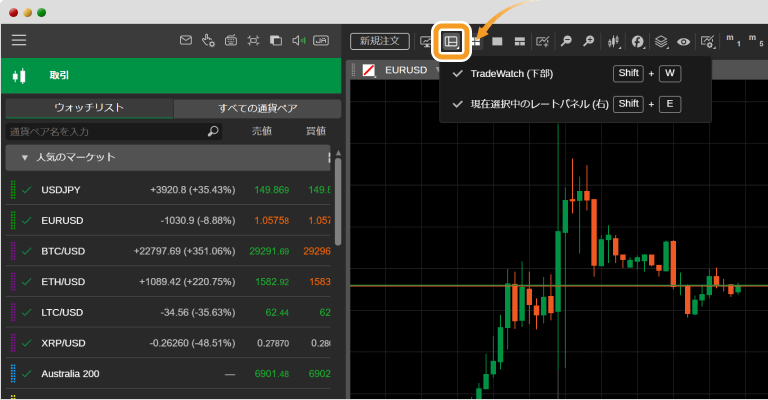Select m1 timeframe

[733, 41]
